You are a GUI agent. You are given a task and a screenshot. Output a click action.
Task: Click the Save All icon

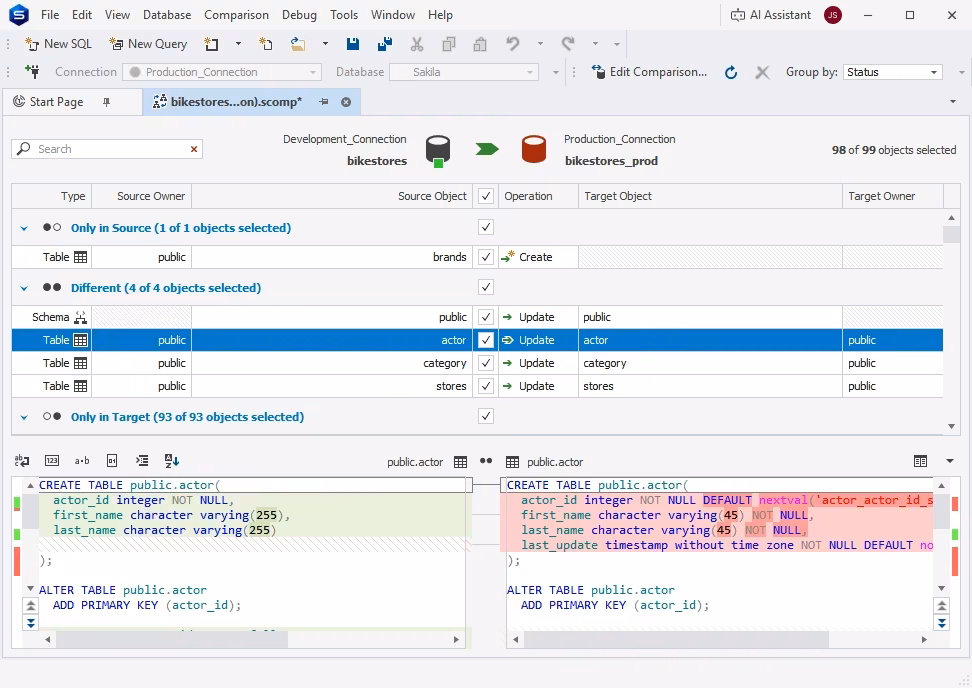click(385, 44)
